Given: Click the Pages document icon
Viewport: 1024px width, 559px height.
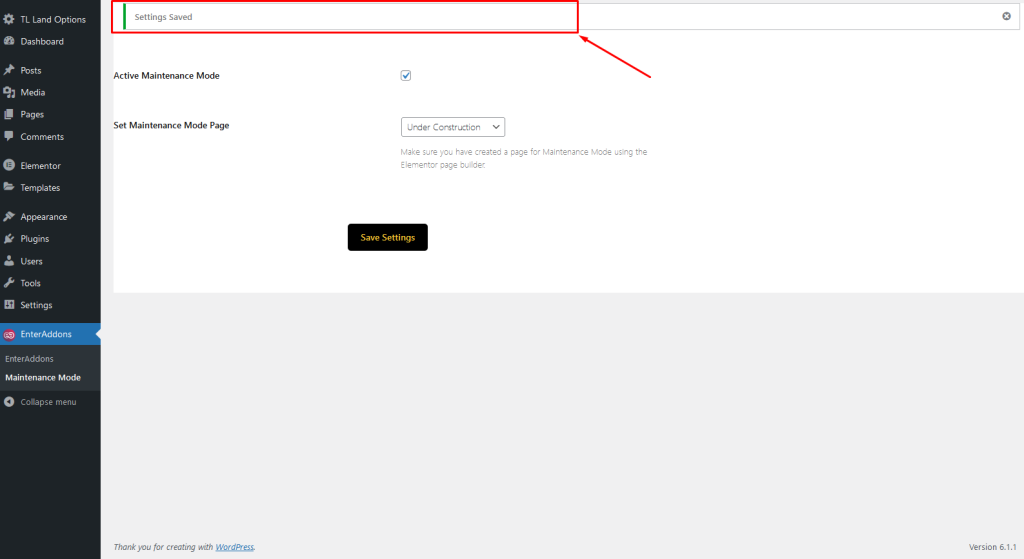Looking at the screenshot, I should click(x=9, y=114).
